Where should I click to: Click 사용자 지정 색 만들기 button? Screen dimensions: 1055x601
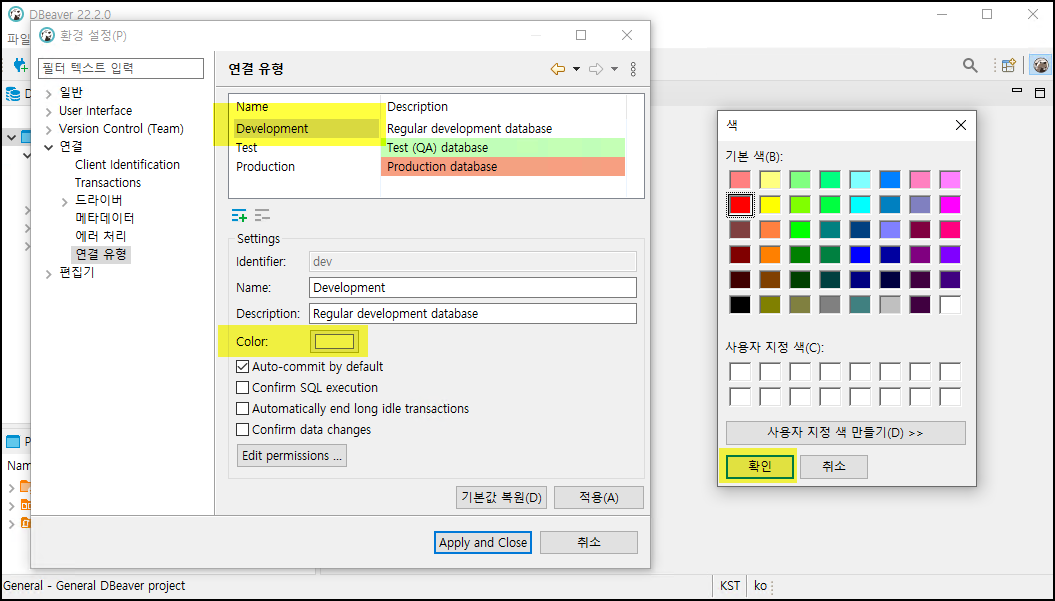(x=846, y=433)
